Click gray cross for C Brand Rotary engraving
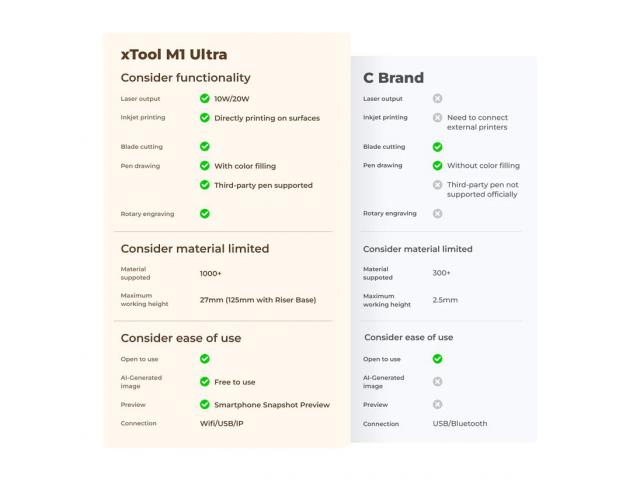The height and width of the screenshot is (480, 640). tap(438, 213)
